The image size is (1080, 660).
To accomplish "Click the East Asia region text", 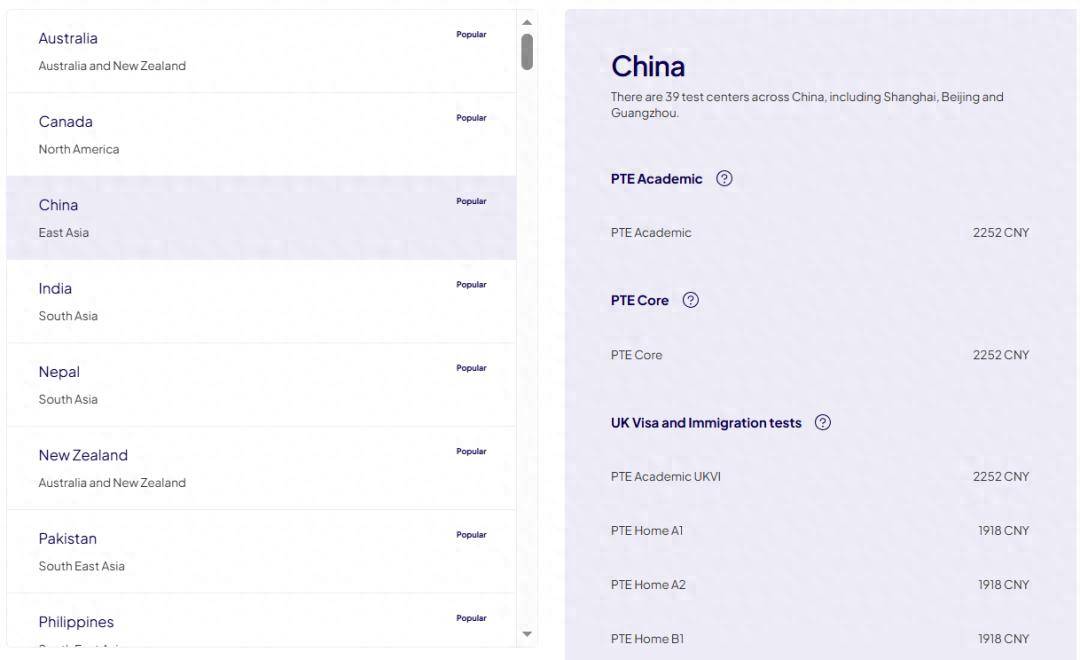I will click(x=63, y=233).
